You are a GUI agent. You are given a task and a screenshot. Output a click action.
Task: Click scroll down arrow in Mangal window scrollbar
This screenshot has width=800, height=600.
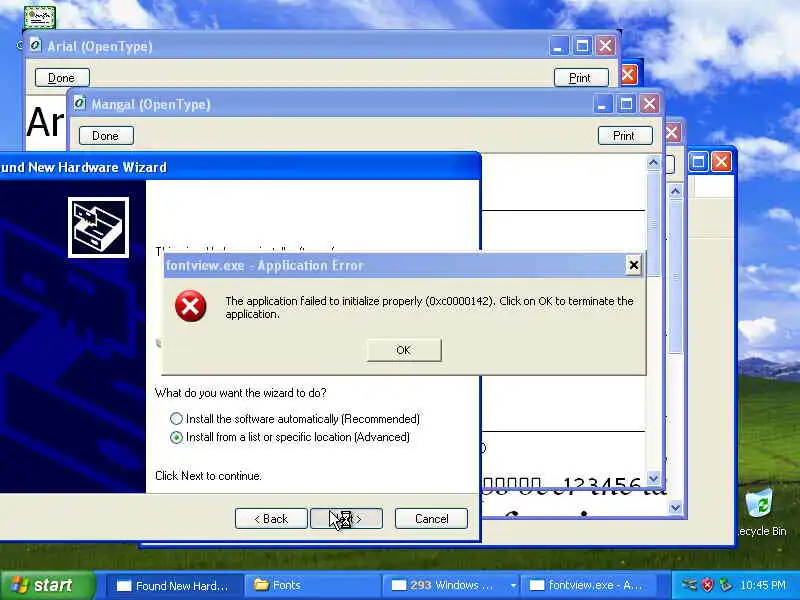click(x=653, y=479)
